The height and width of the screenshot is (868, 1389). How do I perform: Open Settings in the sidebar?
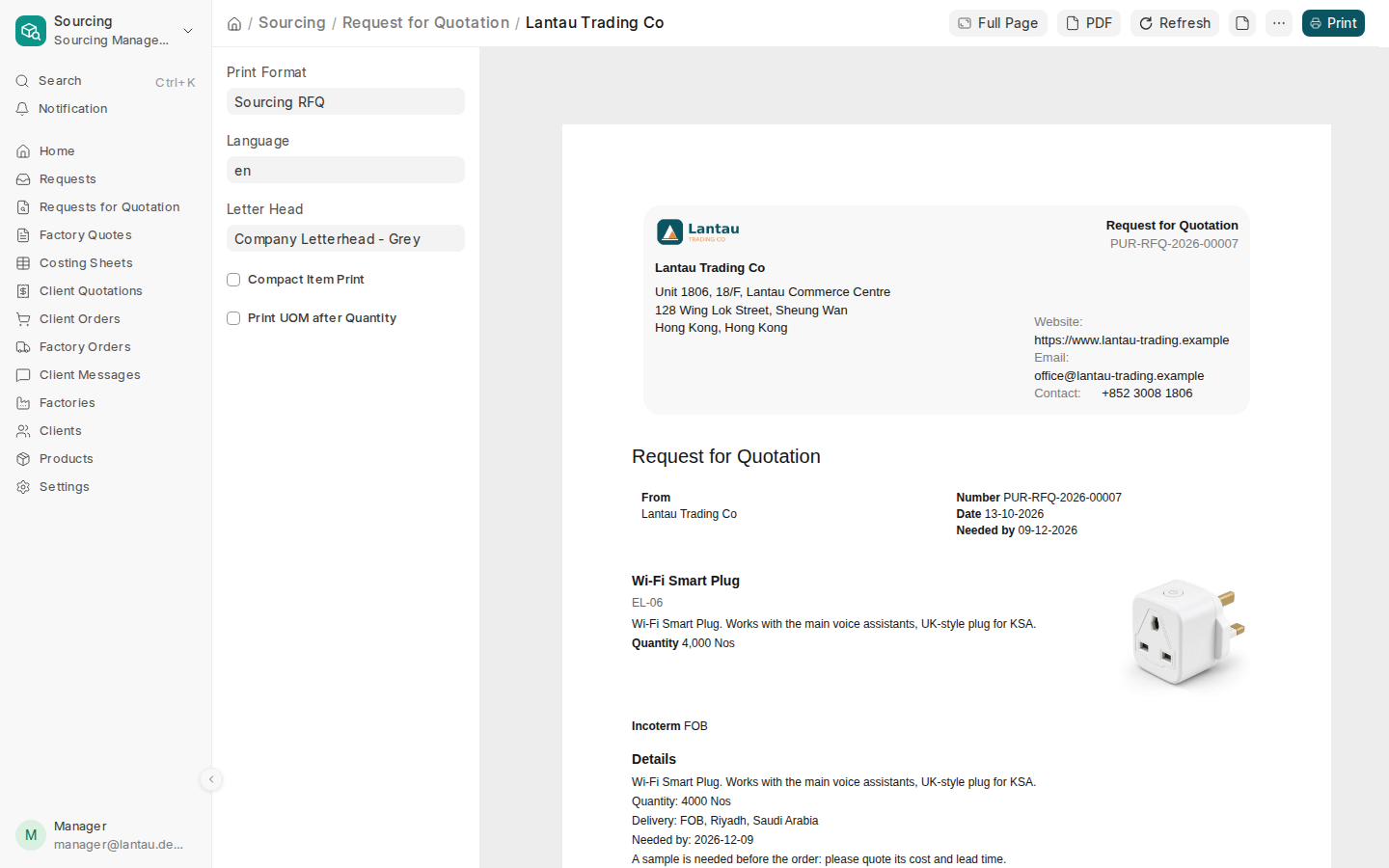[x=105, y=487]
